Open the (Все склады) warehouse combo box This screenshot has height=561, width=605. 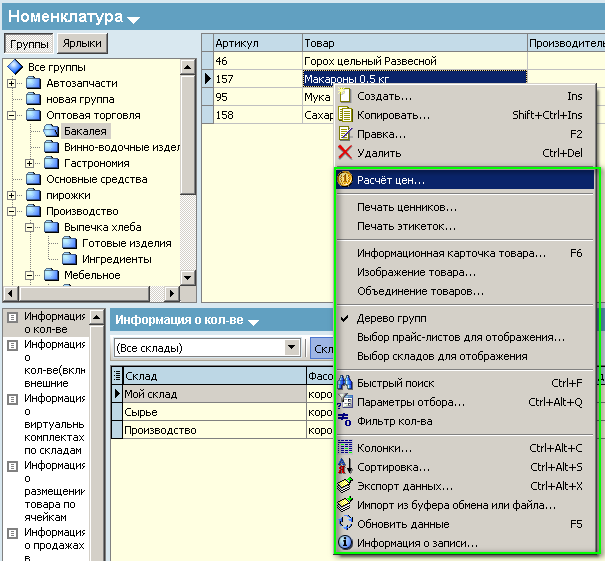point(292,348)
